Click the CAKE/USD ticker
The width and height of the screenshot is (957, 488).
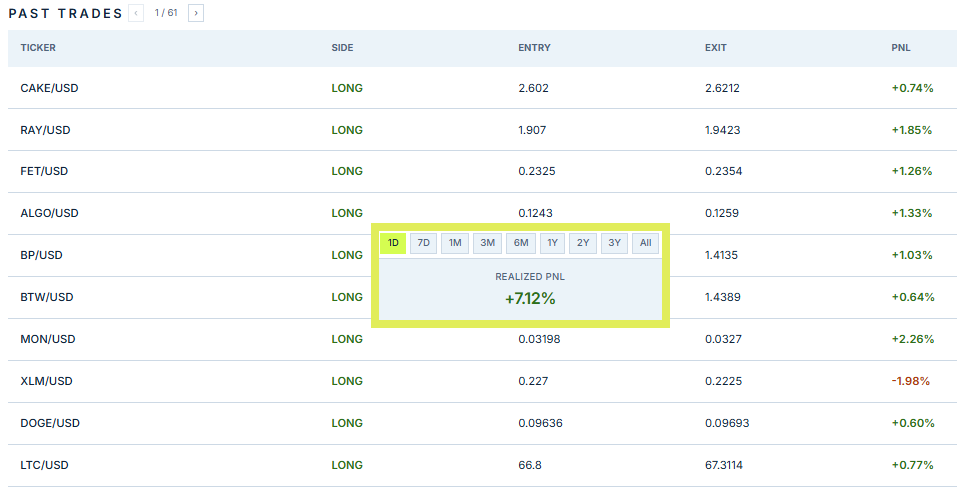click(49, 88)
